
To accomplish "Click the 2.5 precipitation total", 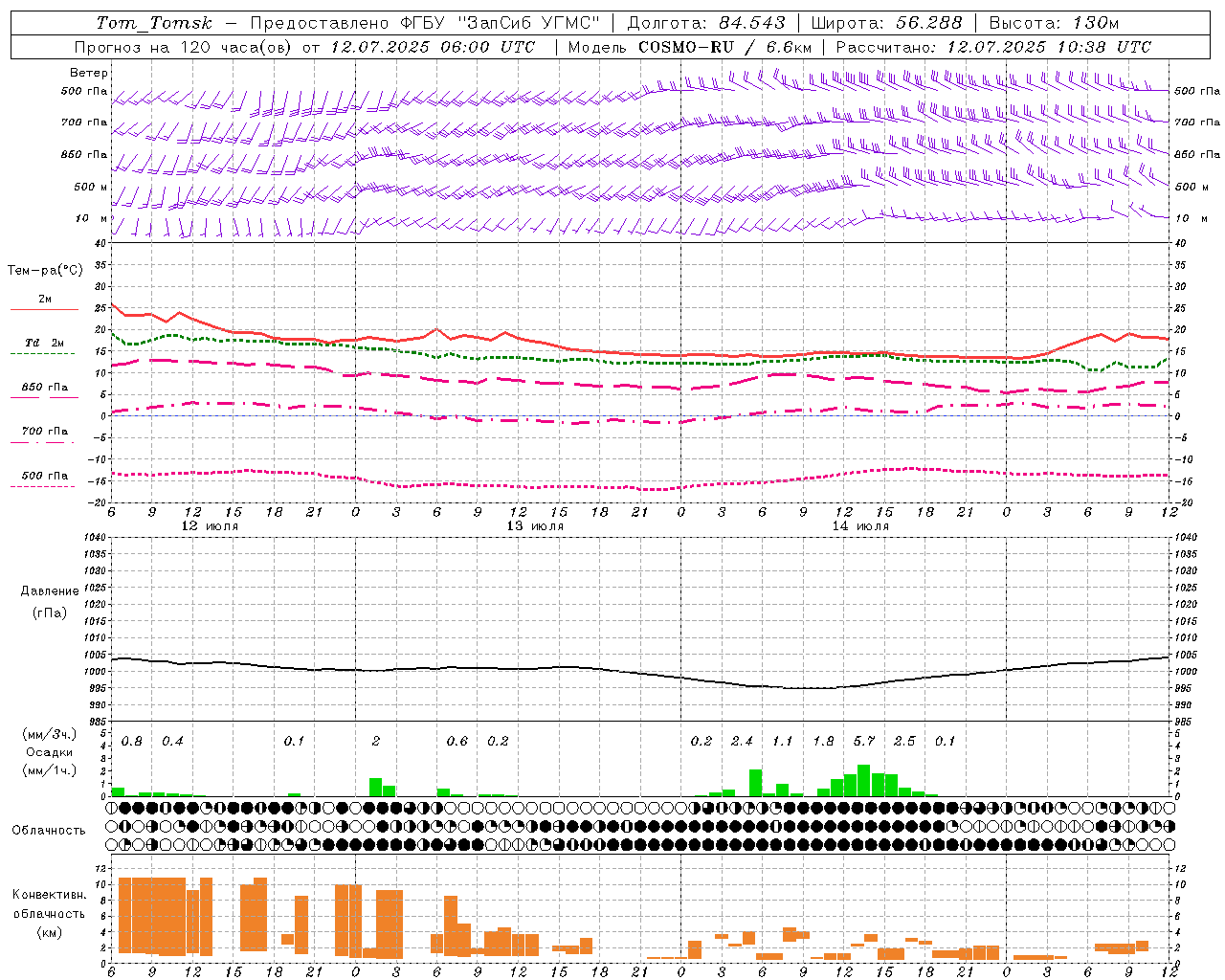I will pos(904,742).
